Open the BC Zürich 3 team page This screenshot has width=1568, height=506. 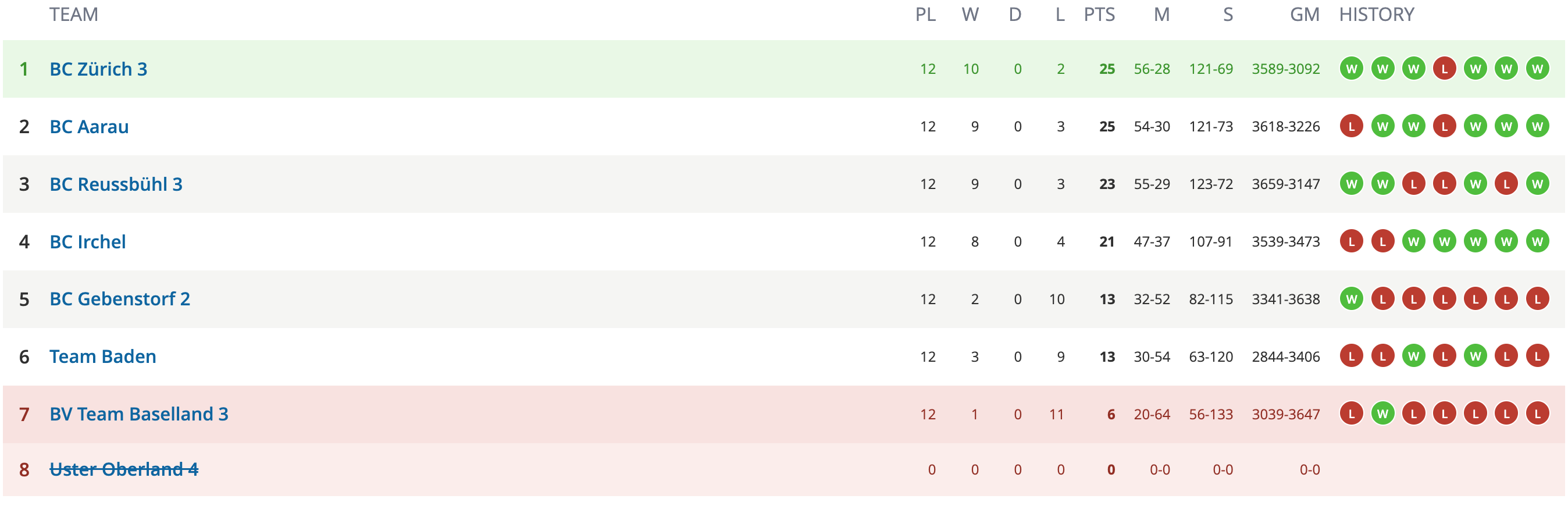[99, 69]
